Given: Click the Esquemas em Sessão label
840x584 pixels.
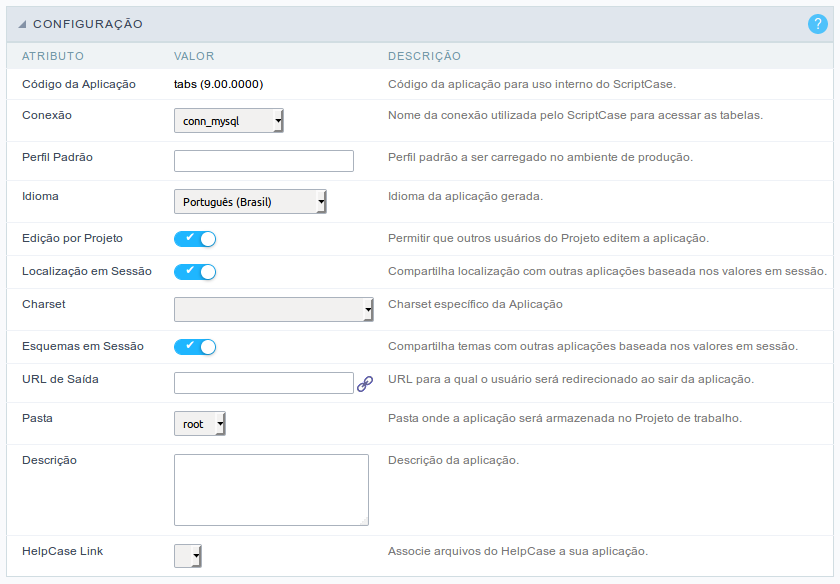Looking at the screenshot, I should [x=82, y=346].
